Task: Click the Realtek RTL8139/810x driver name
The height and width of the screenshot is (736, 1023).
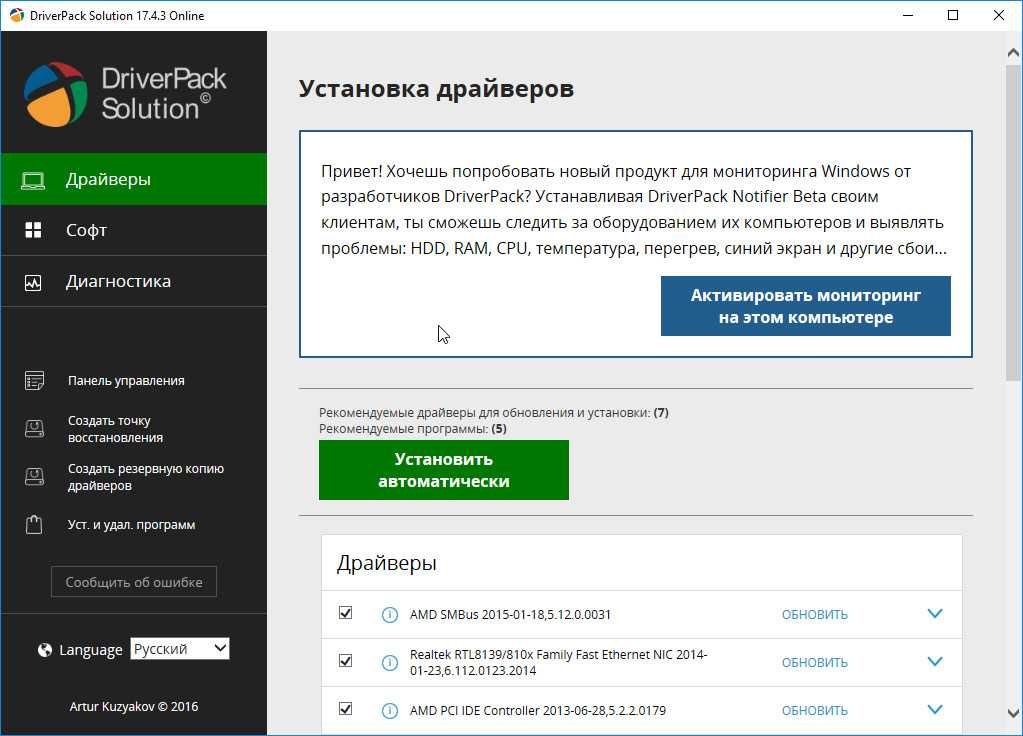Action: 558,662
